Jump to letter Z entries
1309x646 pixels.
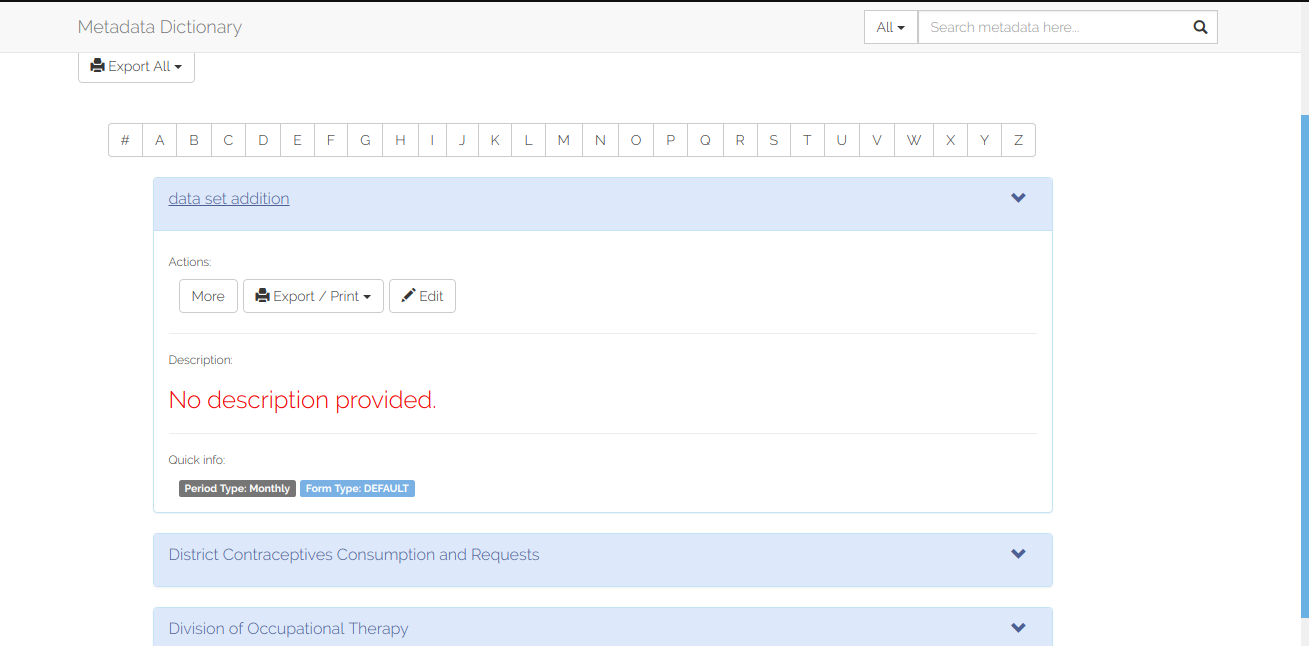(x=1018, y=140)
